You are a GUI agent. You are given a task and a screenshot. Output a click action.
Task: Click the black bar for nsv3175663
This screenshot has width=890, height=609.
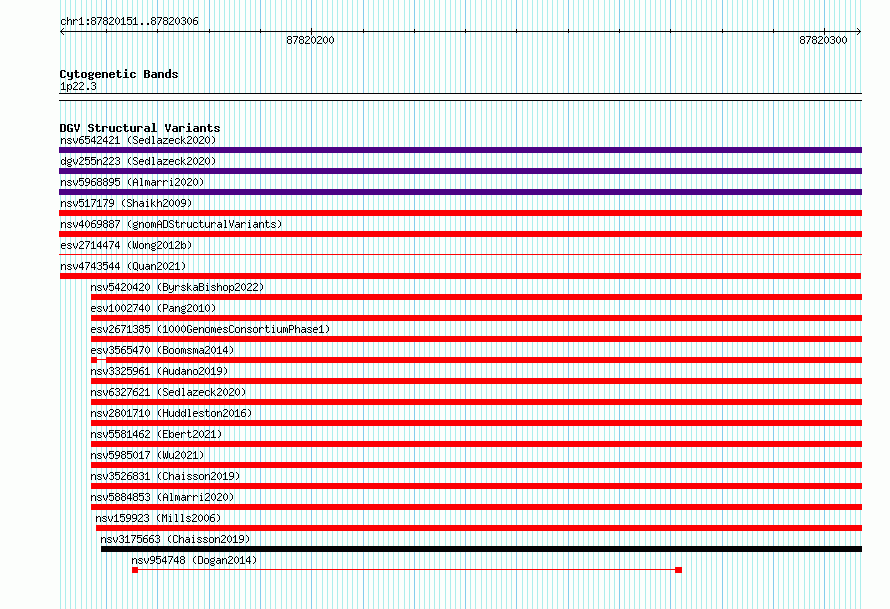point(481,549)
